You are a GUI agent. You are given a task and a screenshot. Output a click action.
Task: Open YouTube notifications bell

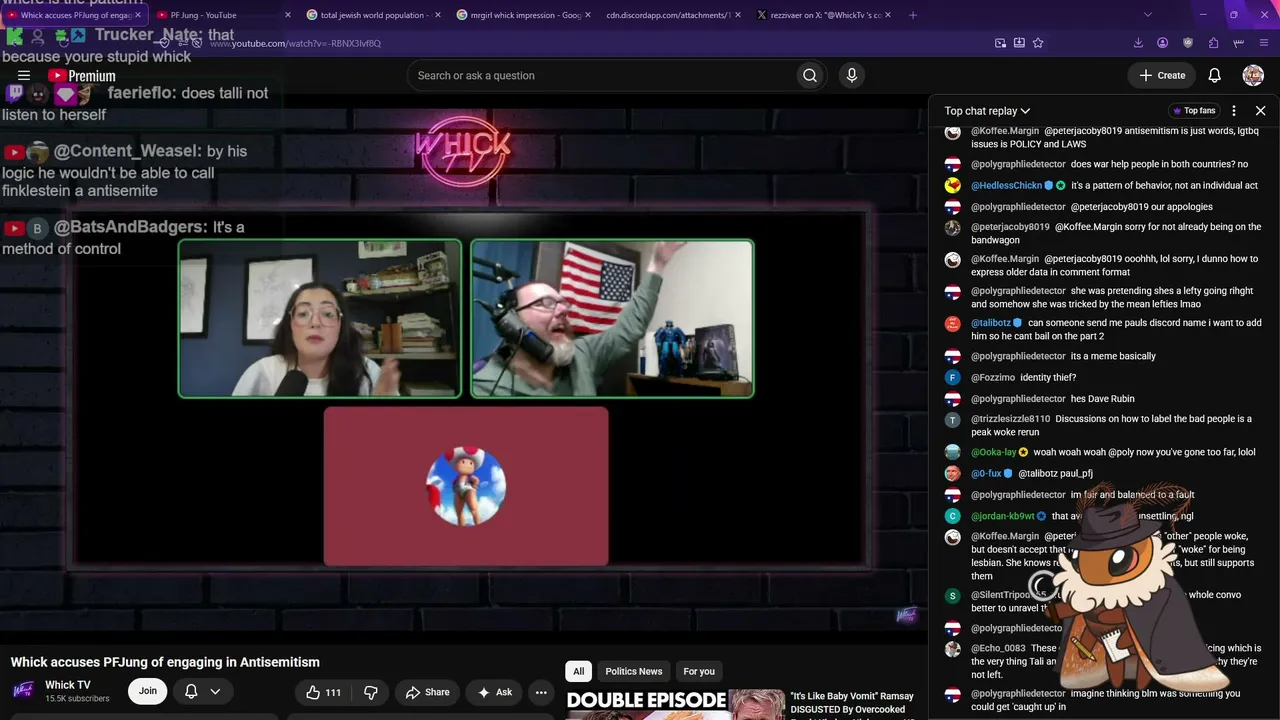1214,75
